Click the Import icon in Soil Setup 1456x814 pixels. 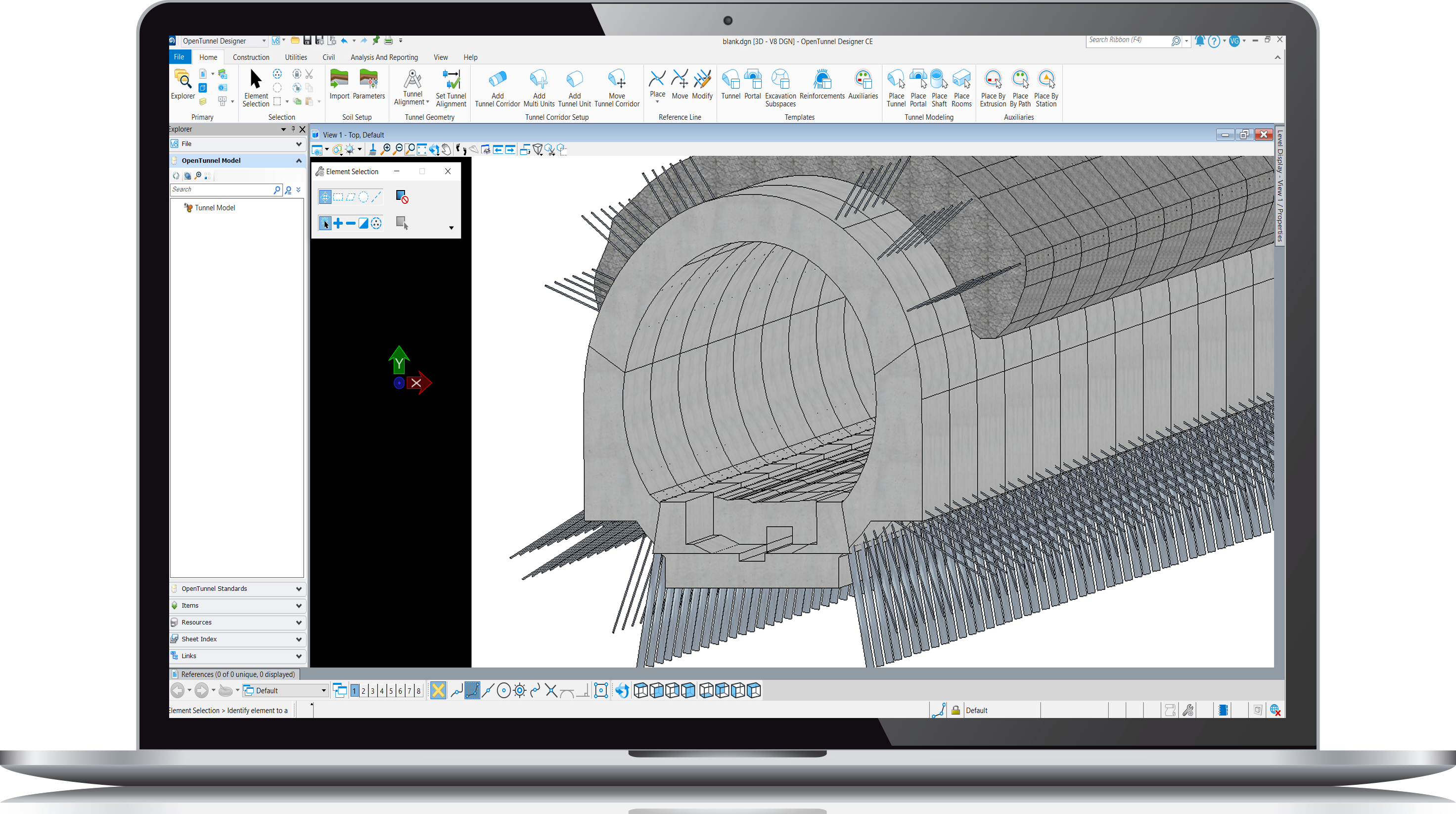(x=339, y=82)
